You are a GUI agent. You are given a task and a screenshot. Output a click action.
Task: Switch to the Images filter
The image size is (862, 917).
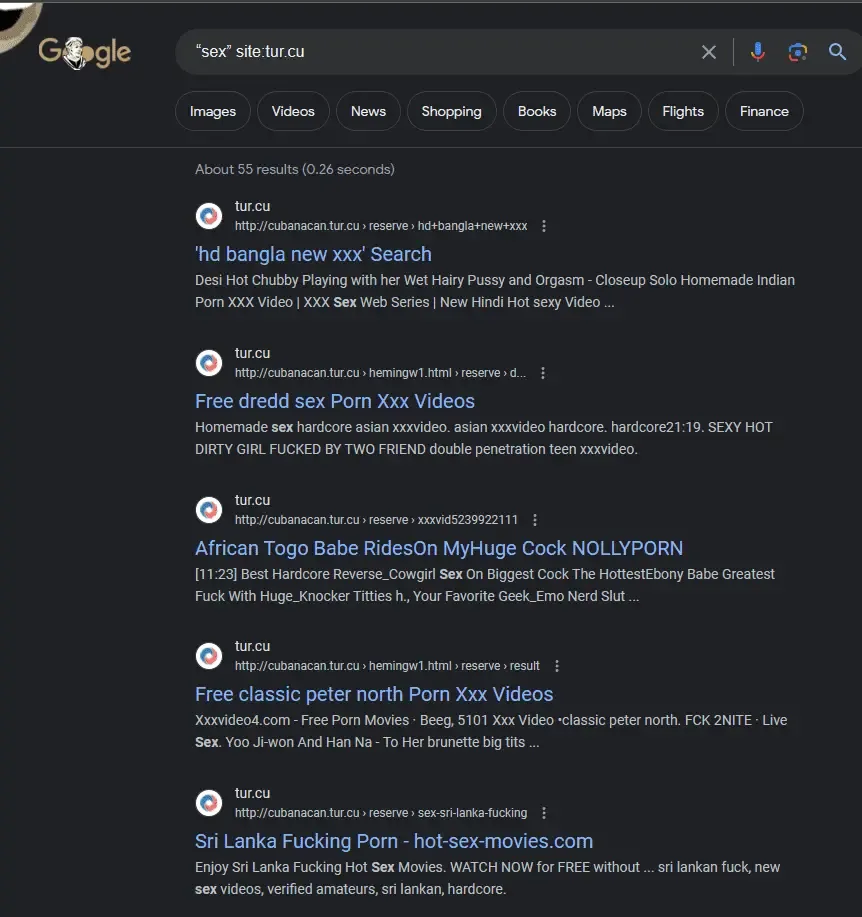click(x=213, y=111)
